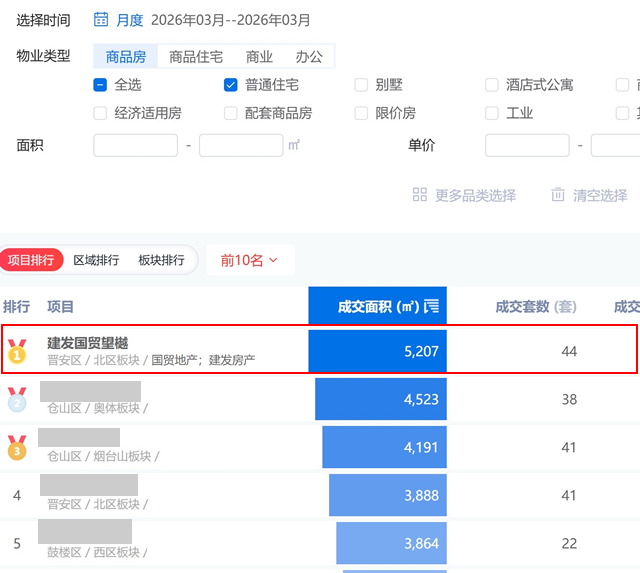Toggle the 全选 checkbox

point(100,85)
